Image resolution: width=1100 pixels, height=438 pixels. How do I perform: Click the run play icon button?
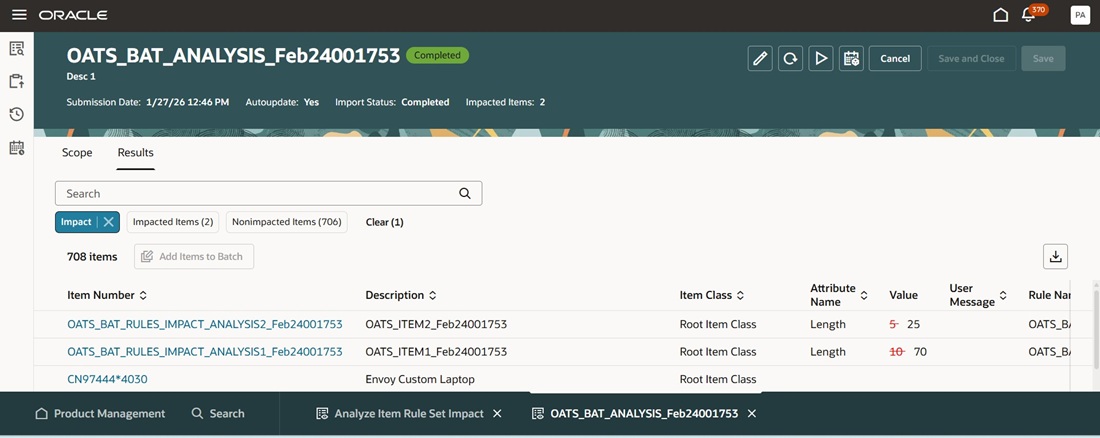coord(820,58)
